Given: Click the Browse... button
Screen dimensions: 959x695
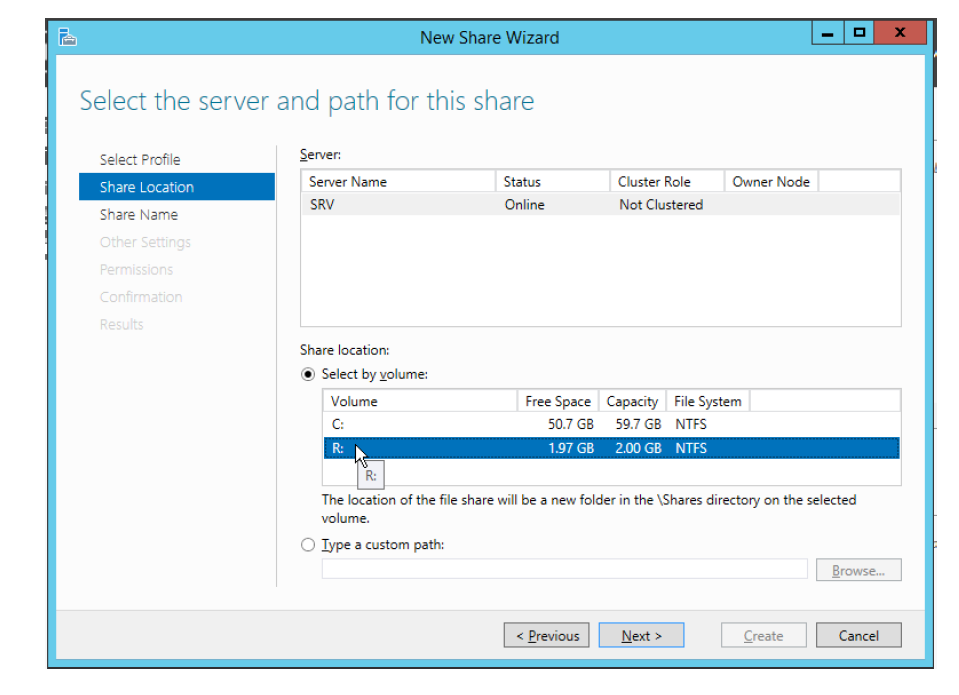Looking at the screenshot, I should [x=859, y=570].
